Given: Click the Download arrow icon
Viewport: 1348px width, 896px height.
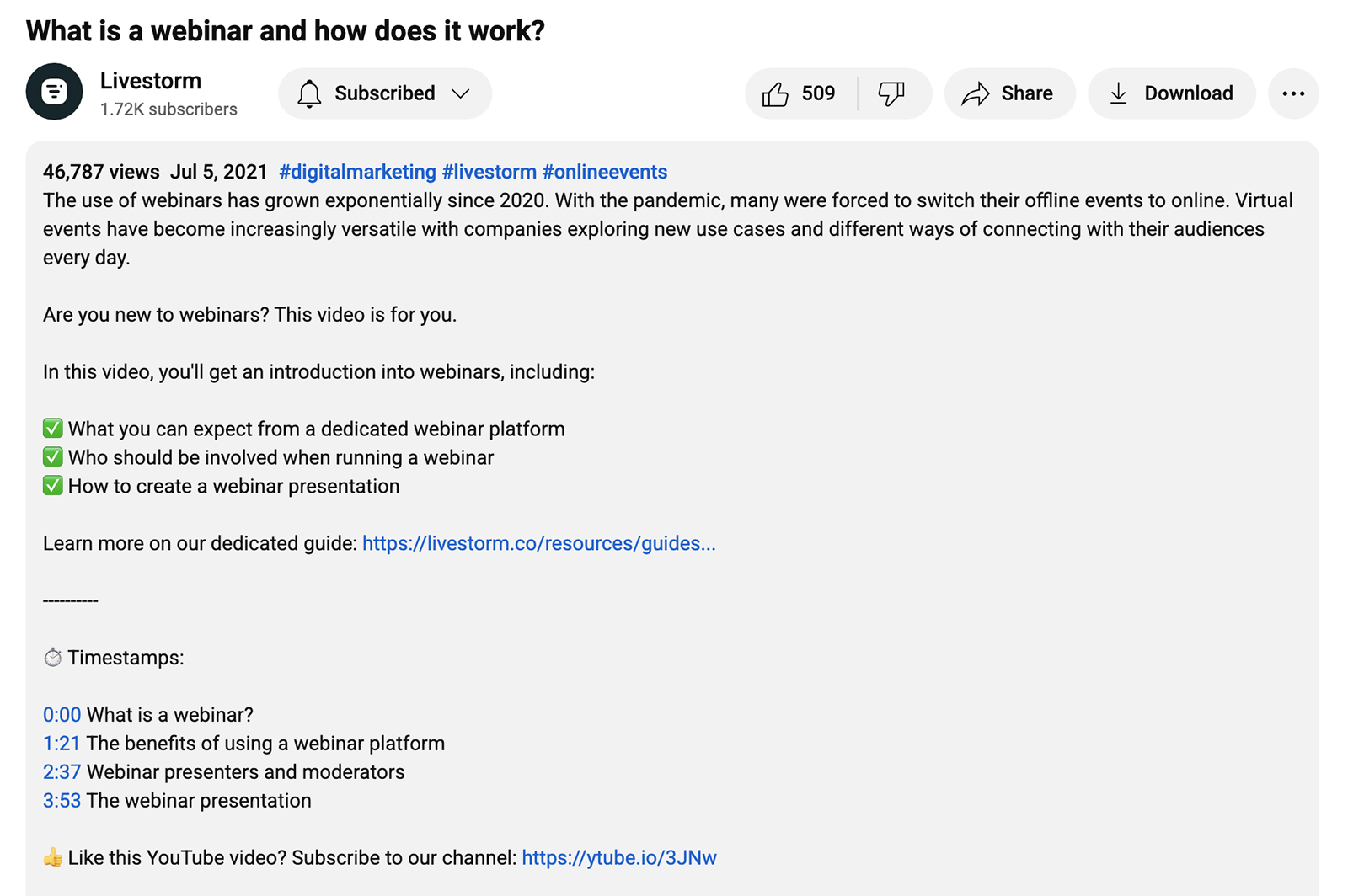Looking at the screenshot, I should (x=1118, y=93).
